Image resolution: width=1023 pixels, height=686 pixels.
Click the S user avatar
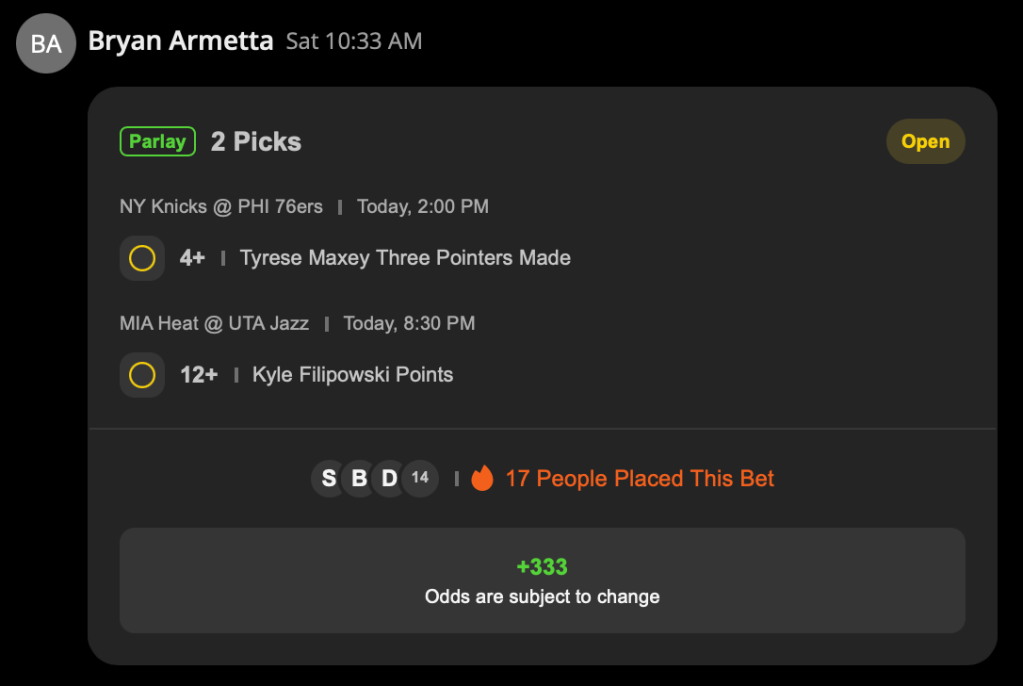click(329, 479)
